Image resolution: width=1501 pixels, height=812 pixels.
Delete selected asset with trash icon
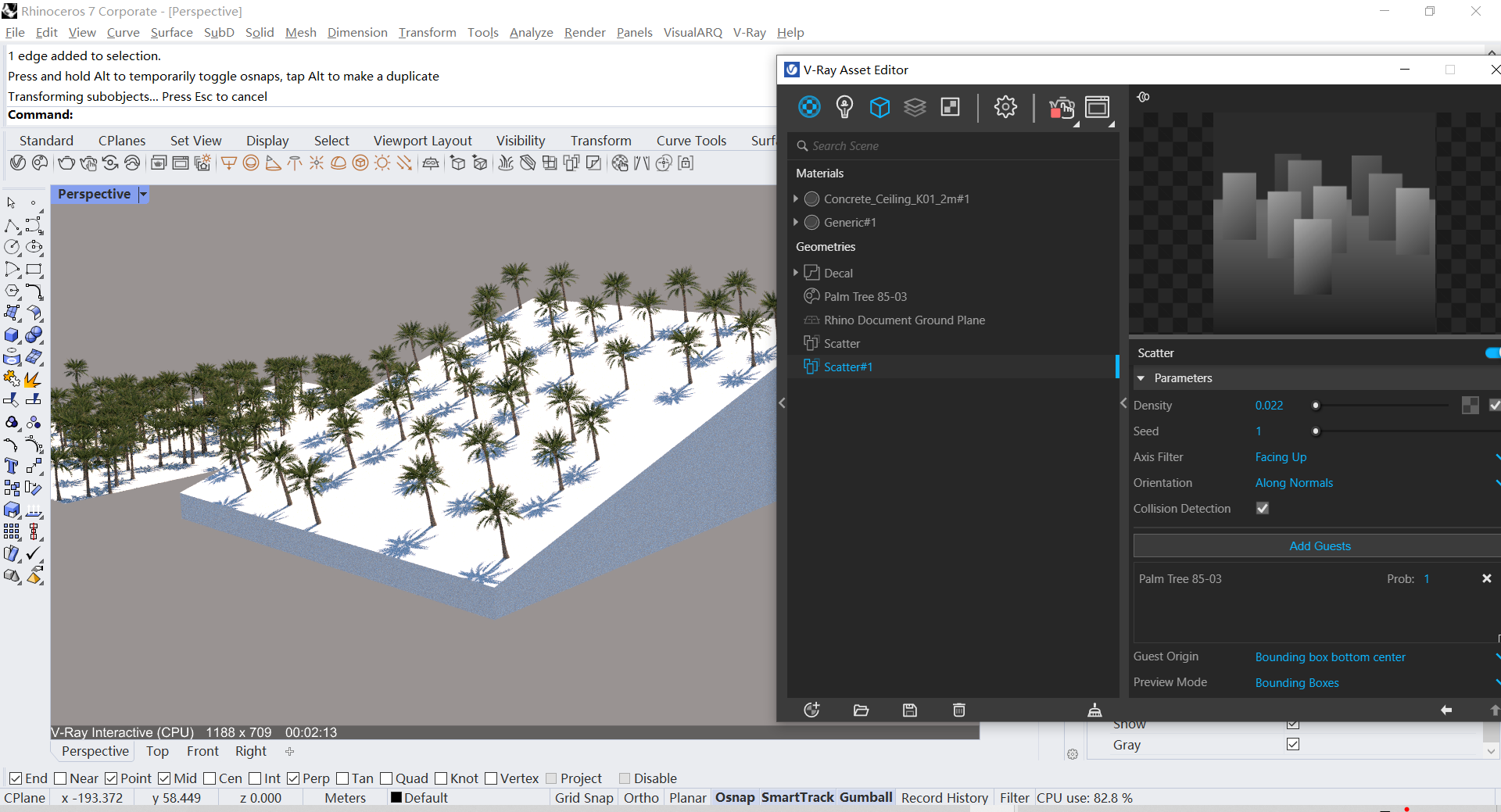coord(959,710)
